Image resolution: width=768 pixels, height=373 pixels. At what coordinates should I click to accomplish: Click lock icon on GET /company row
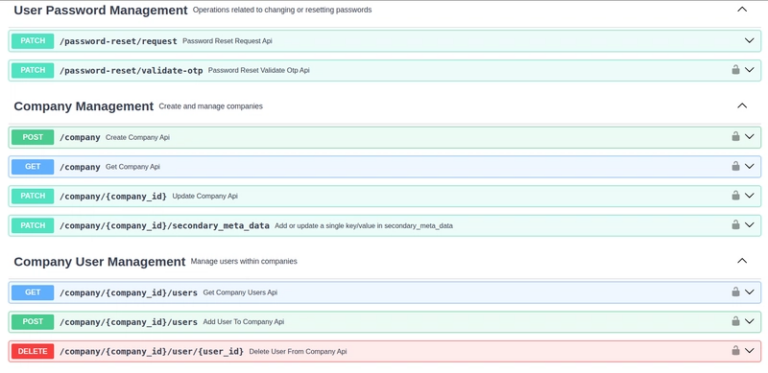click(x=735, y=166)
